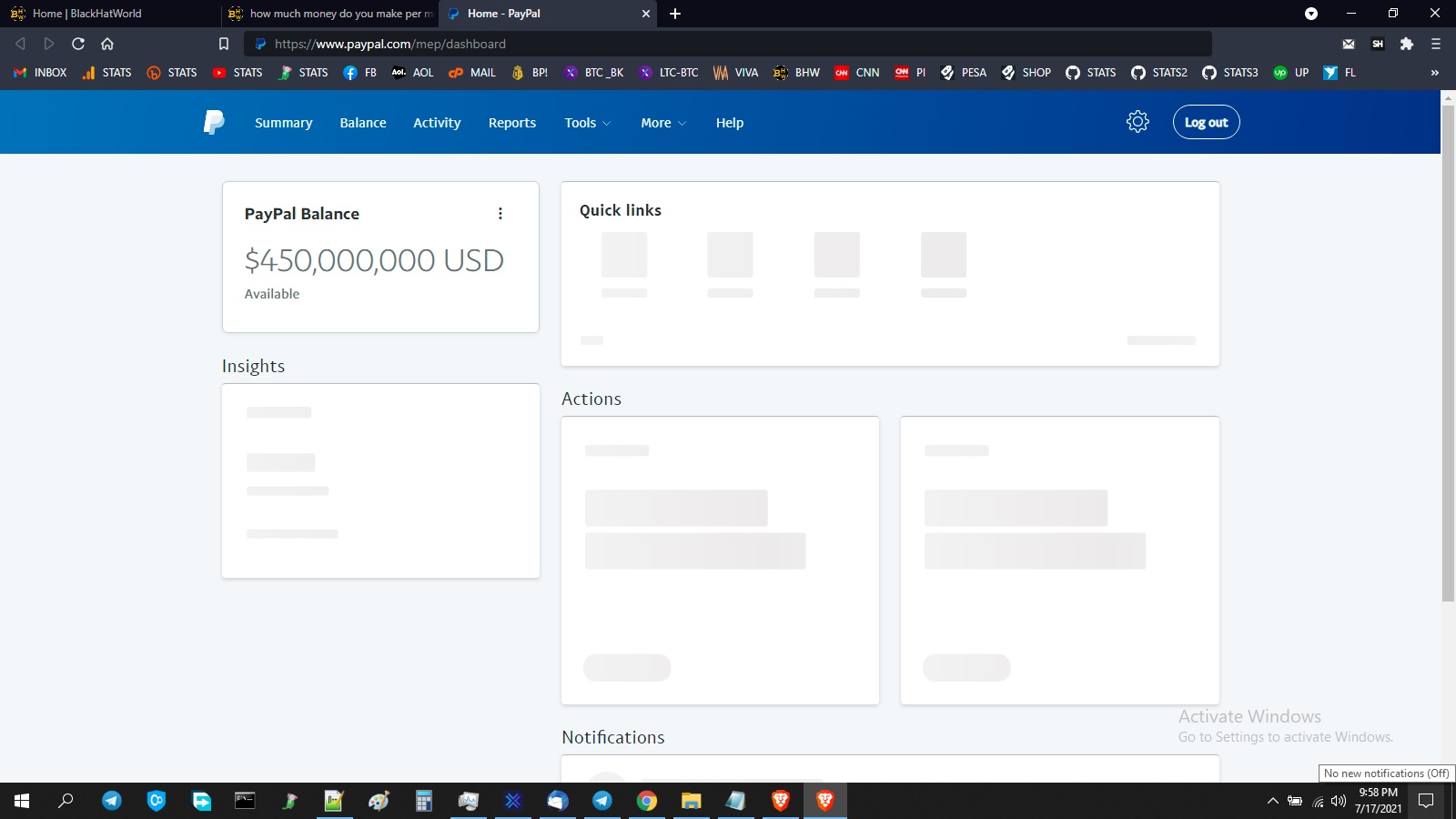Open the Freelancer FL bookmark
1456x819 pixels.
tap(1340, 73)
